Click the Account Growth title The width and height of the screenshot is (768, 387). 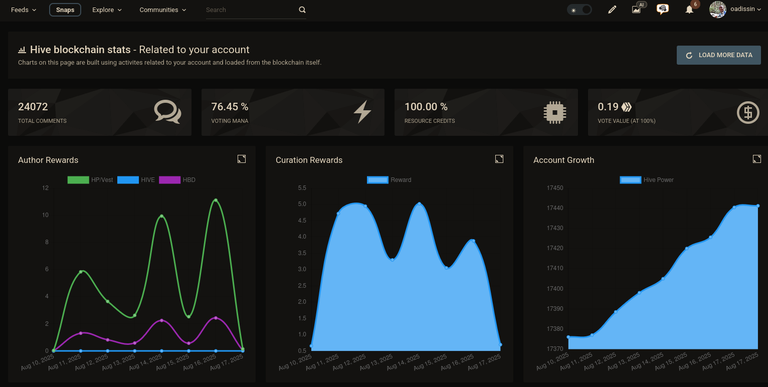click(564, 160)
